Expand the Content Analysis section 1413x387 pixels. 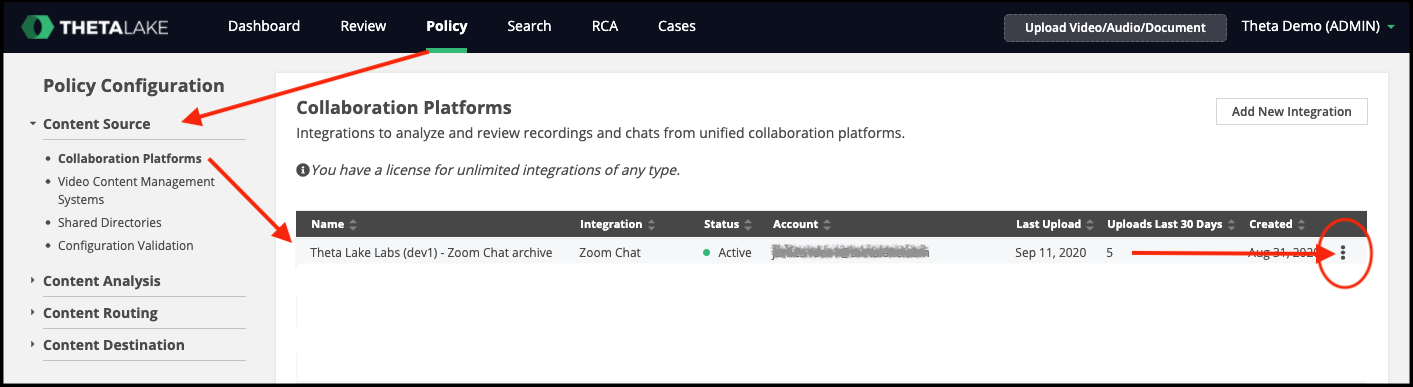(101, 281)
